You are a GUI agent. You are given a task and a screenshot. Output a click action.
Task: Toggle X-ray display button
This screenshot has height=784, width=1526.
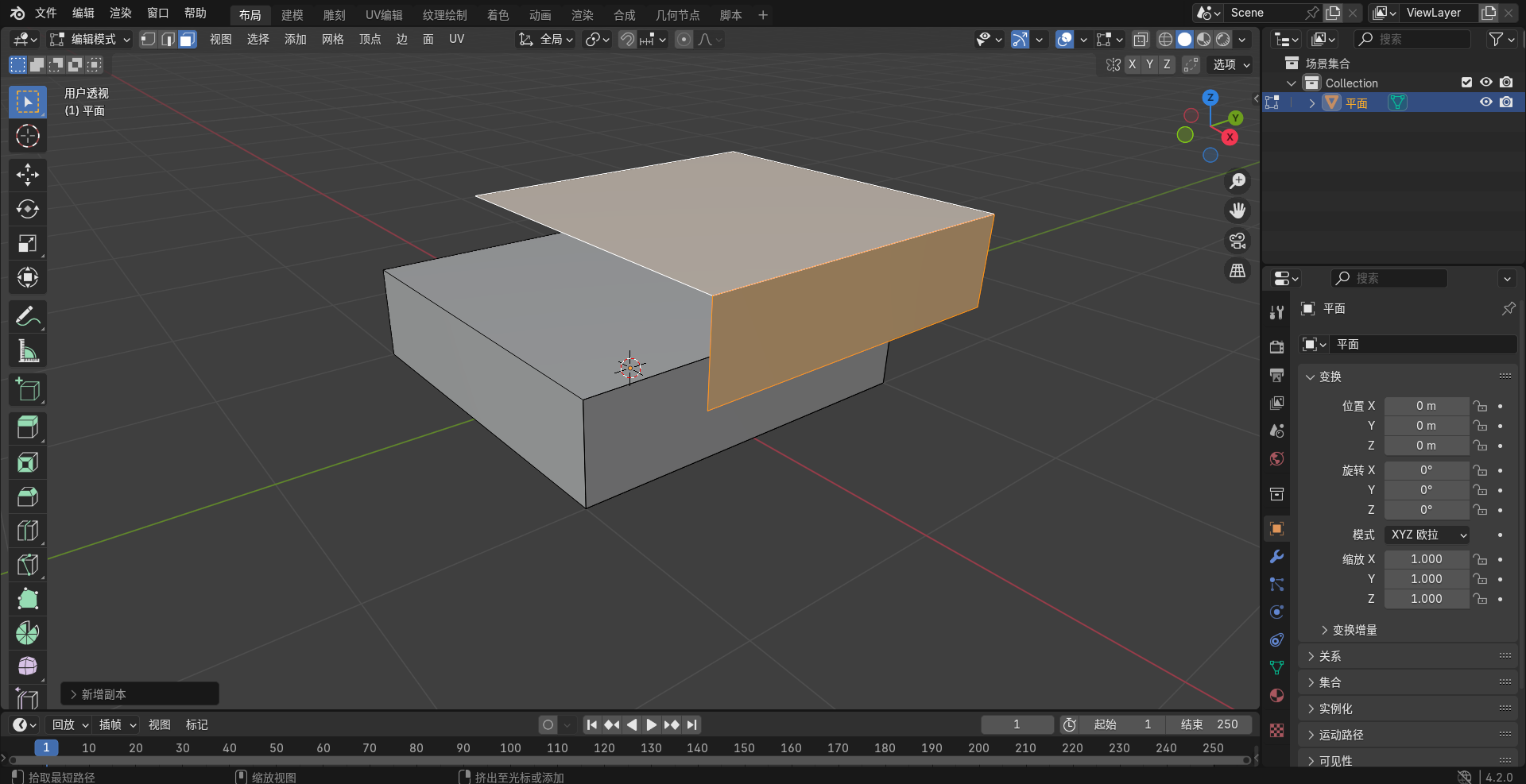pyautogui.click(x=1141, y=39)
